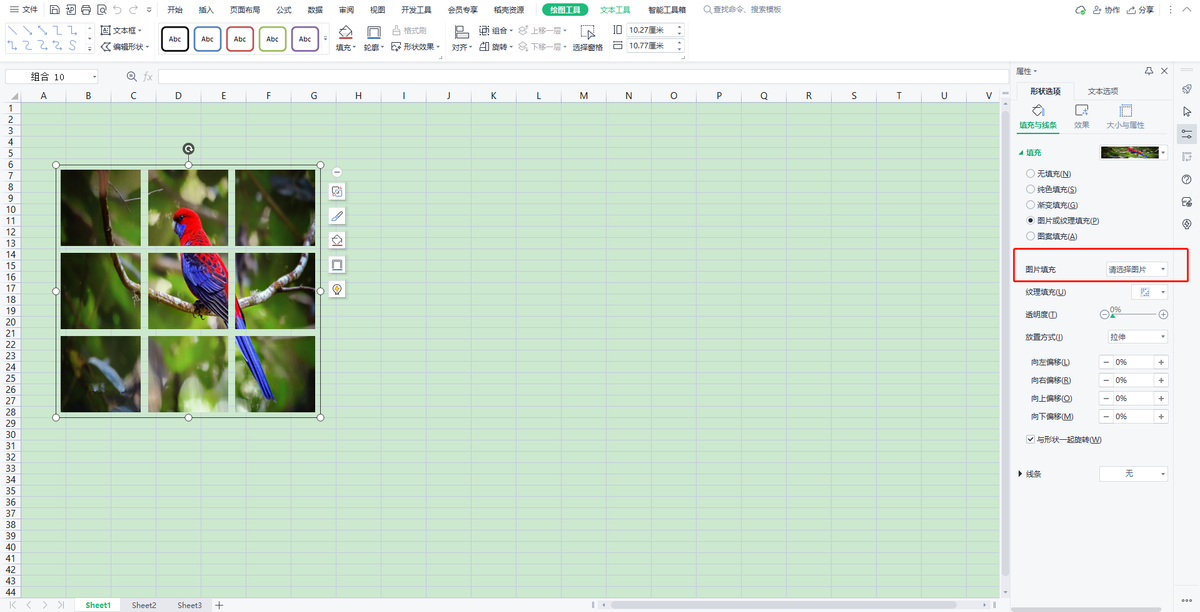
Task: Select the black-outlined Abc shape style
Action: [x=175, y=39]
